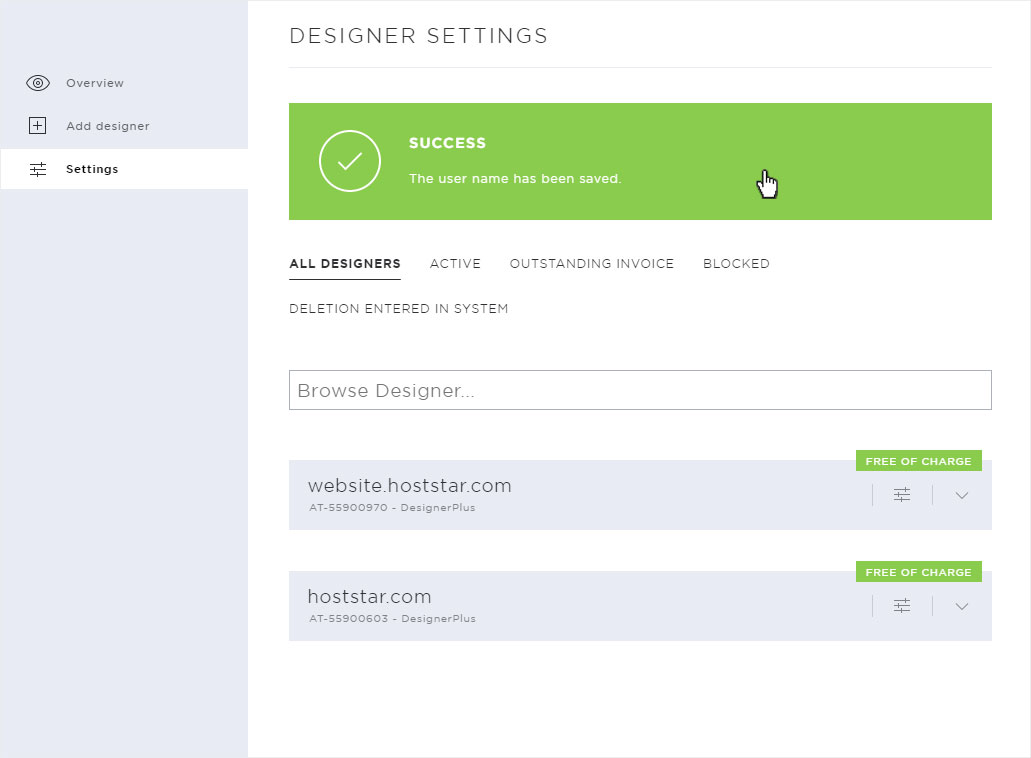
Task: Click the Settings sliders icon in sidebar
Action: [x=38, y=170]
